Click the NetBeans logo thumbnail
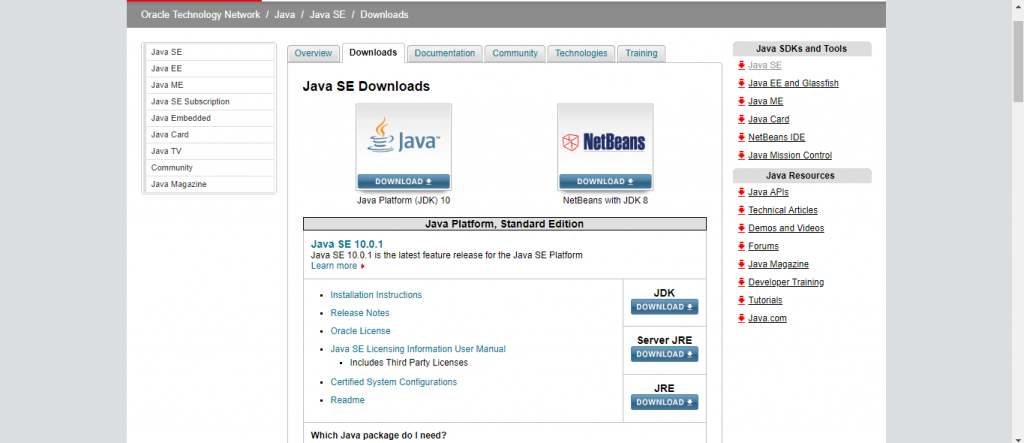Screen dimensions: 1024x443 [x=605, y=139]
